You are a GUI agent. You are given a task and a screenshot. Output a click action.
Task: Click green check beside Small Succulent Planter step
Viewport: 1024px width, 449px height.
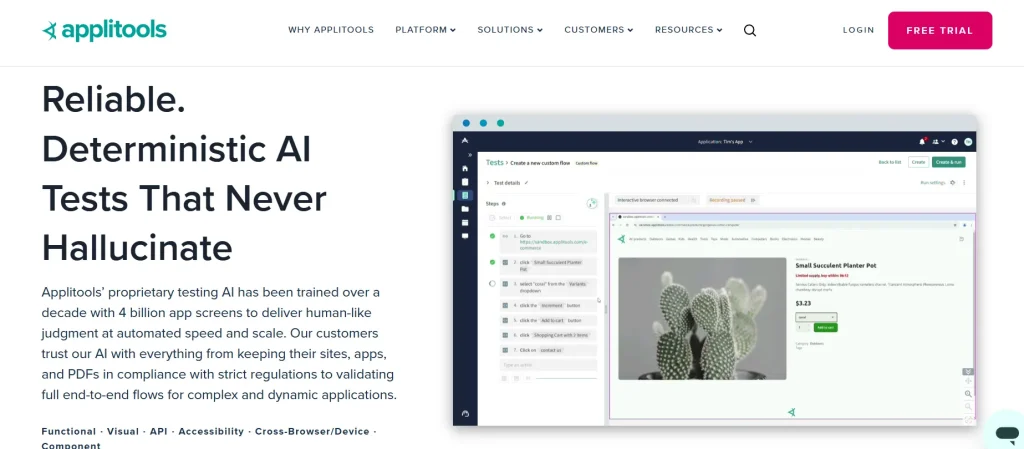pyautogui.click(x=492, y=262)
